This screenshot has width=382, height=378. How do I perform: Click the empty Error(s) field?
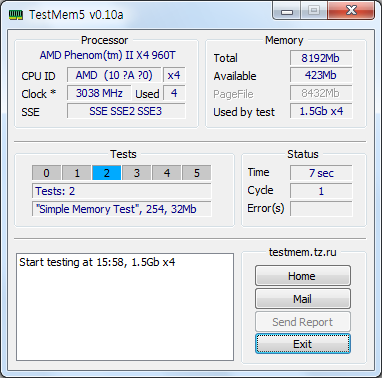321,209
